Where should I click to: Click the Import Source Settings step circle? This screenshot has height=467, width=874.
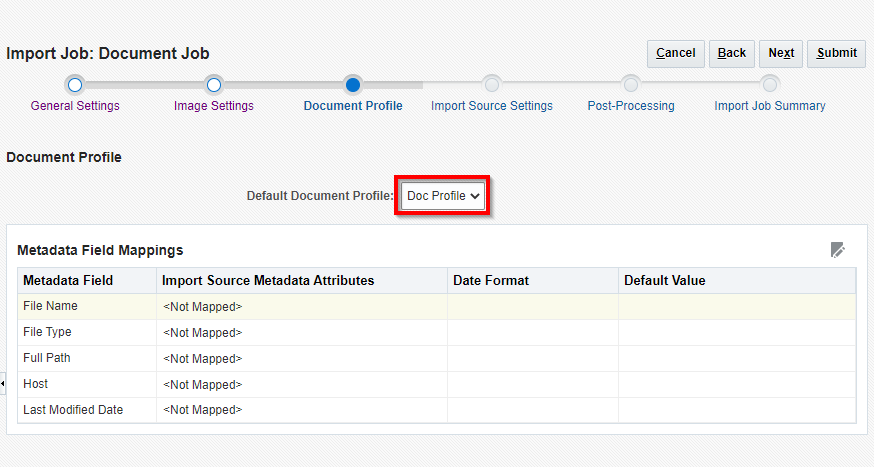[x=491, y=85]
